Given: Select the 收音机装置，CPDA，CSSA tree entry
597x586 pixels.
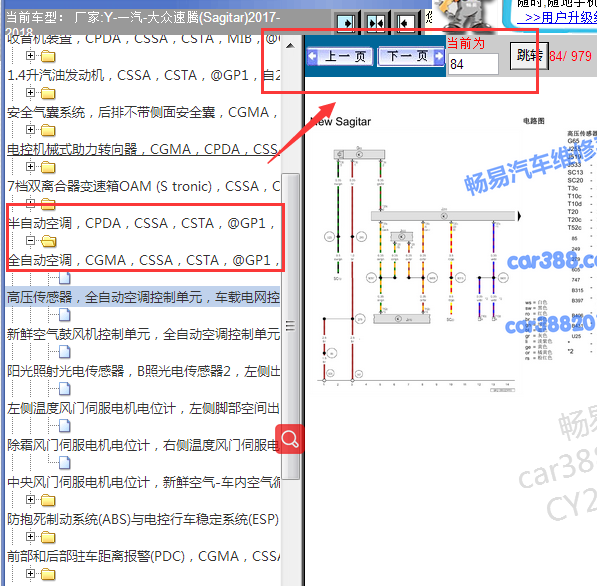Looking at the screenshot, I should pos(144,39).
